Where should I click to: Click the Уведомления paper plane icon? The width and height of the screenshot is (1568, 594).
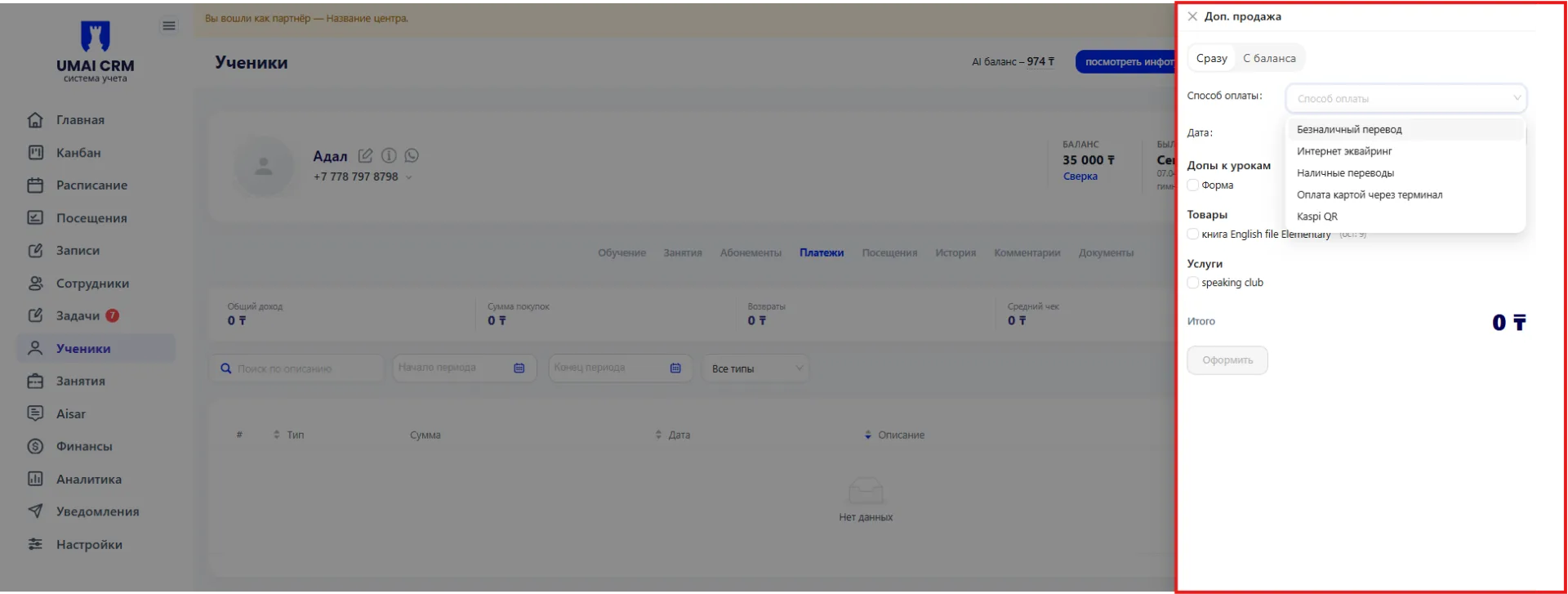click(x=35, y=511)
